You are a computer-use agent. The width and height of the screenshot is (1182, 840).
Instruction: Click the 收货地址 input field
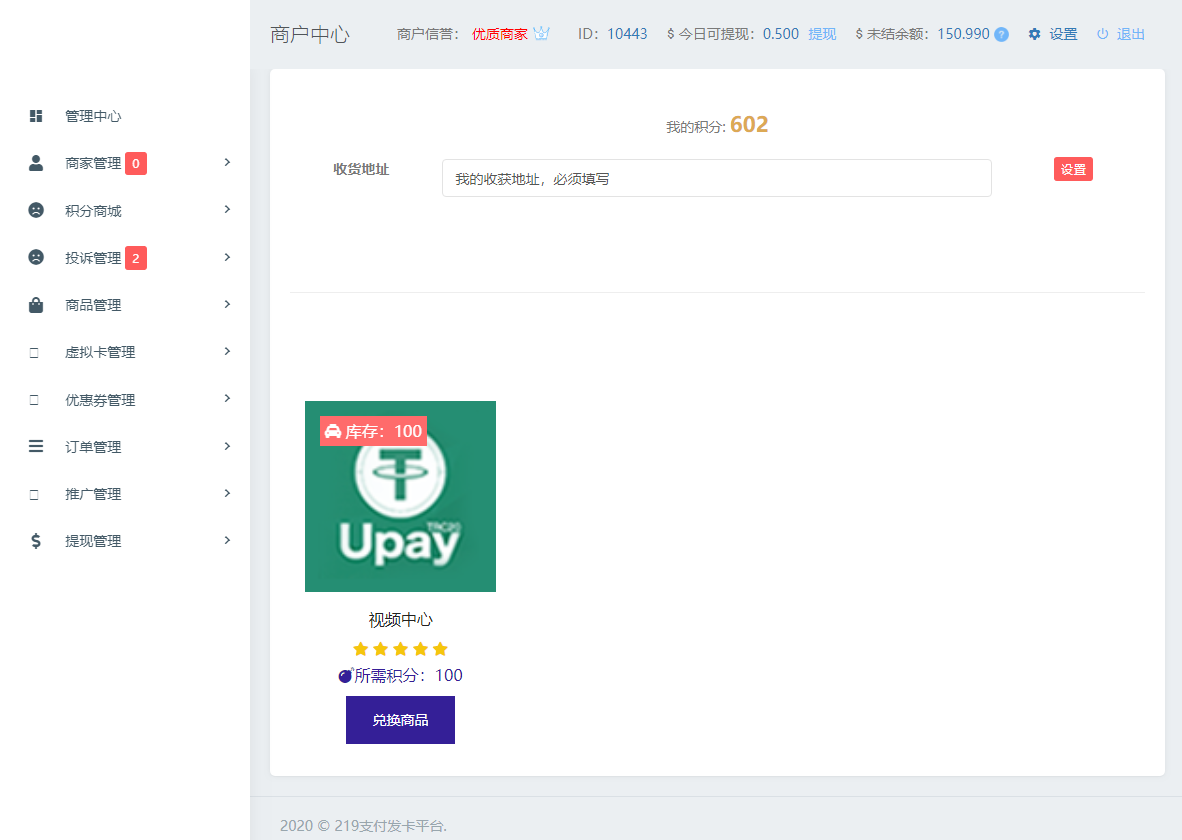(716, 178)
